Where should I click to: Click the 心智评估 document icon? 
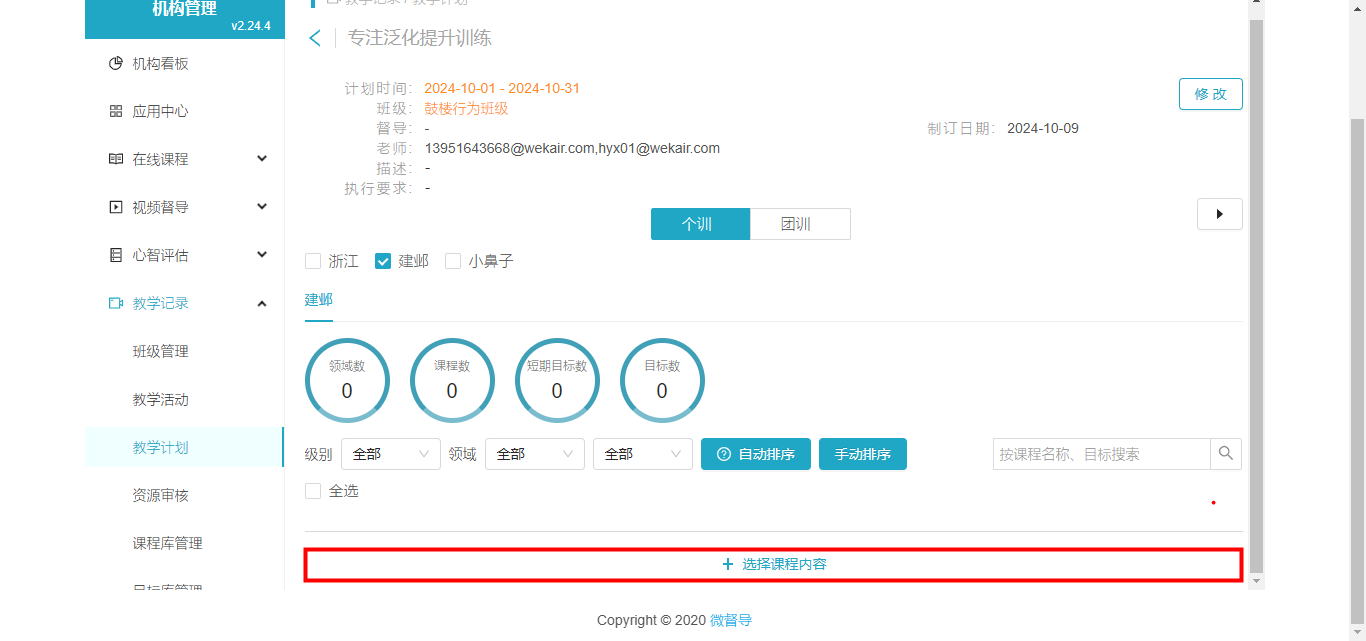[x=115, y=256]
